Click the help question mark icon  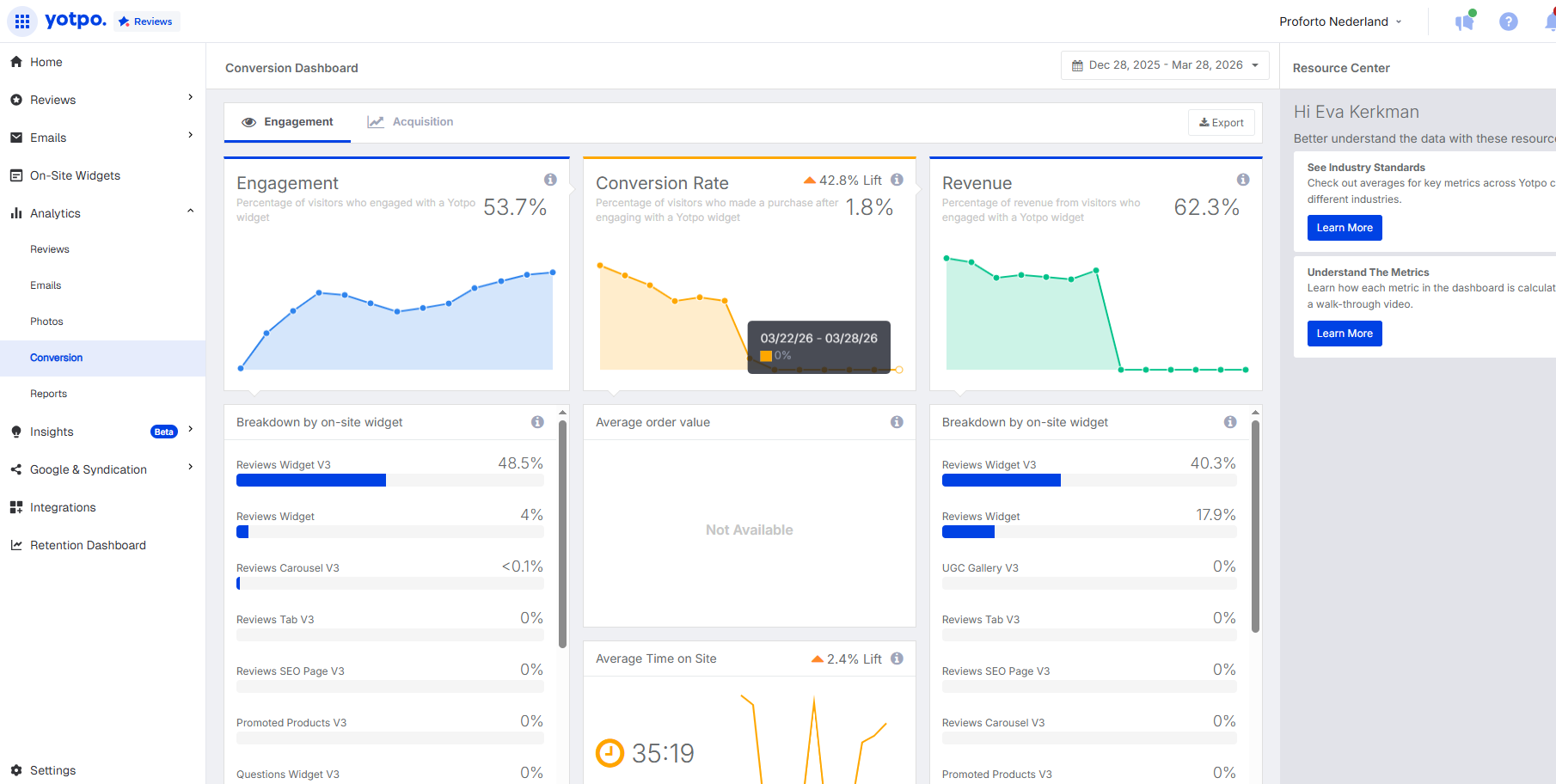1508,21
